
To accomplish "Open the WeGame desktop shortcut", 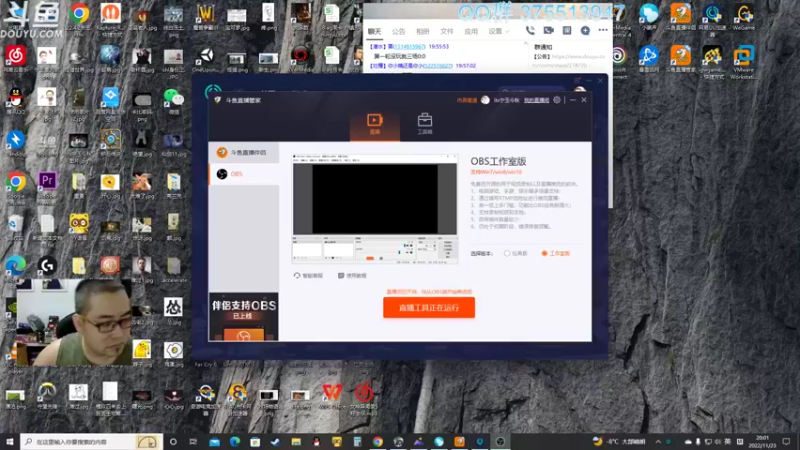I will point(743,18).
